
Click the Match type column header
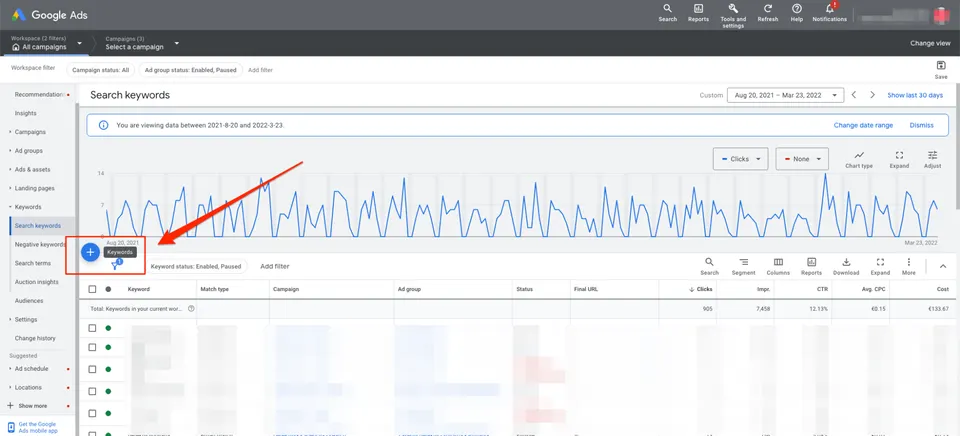[214, 289]
